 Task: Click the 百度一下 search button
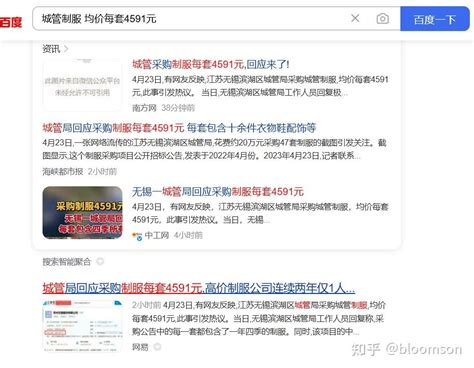[x=435, y=19]
